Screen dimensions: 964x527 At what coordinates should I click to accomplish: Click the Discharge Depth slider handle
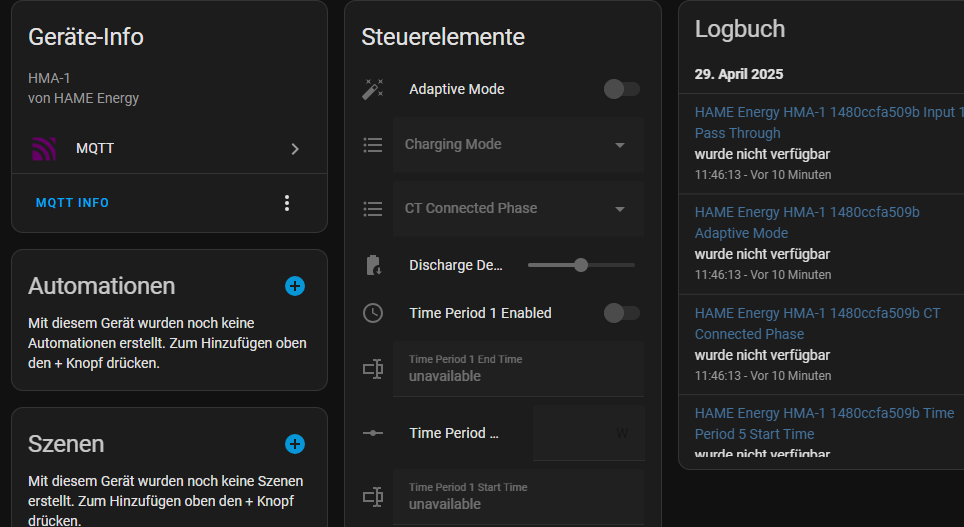coord(581,265)
